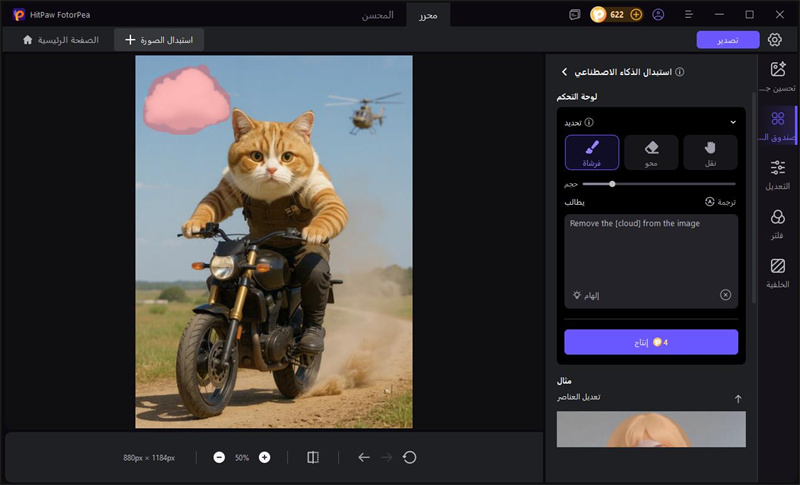Open the AI toolbox sidebar panel
The height and width of the screenshot is (485, 800).
[778, 125]
